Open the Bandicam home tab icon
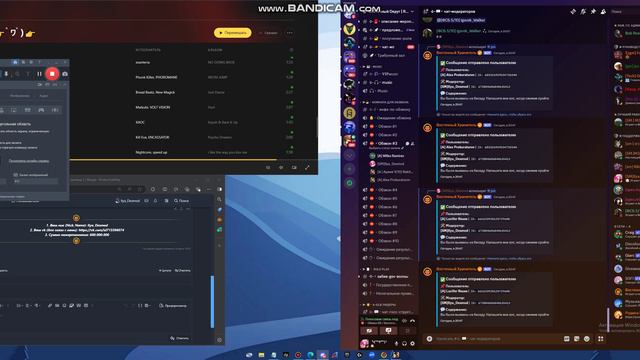 tap(15, 62)
